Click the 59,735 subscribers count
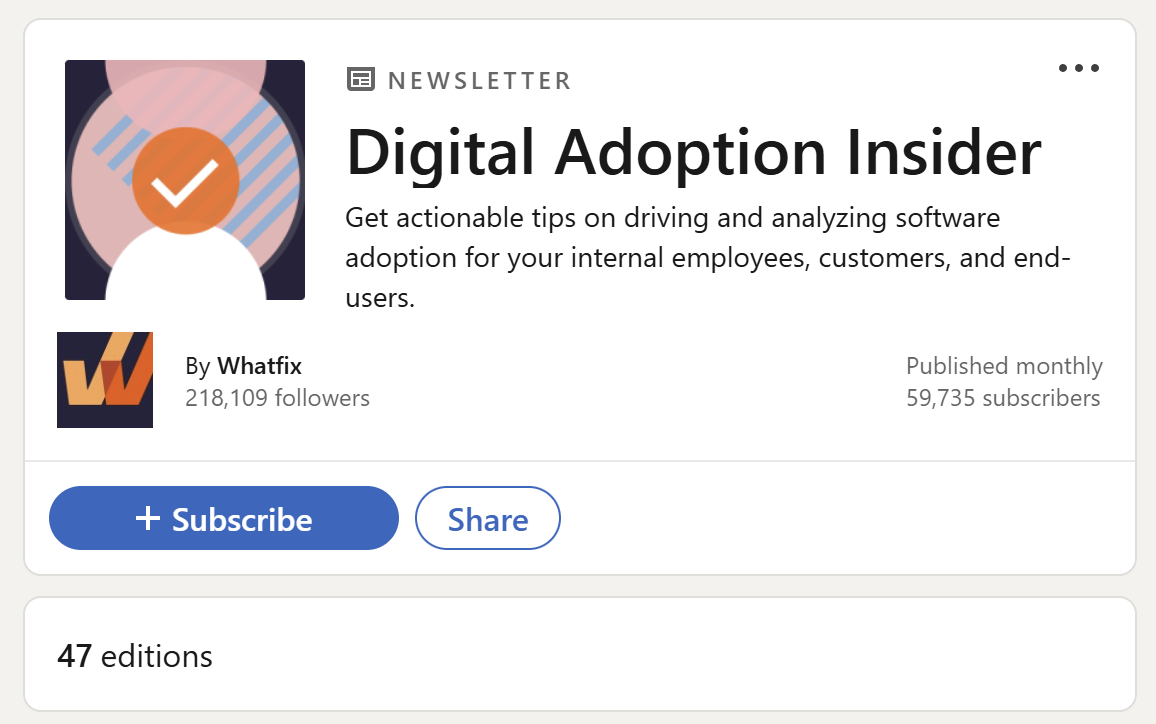 pos(1003,398)
